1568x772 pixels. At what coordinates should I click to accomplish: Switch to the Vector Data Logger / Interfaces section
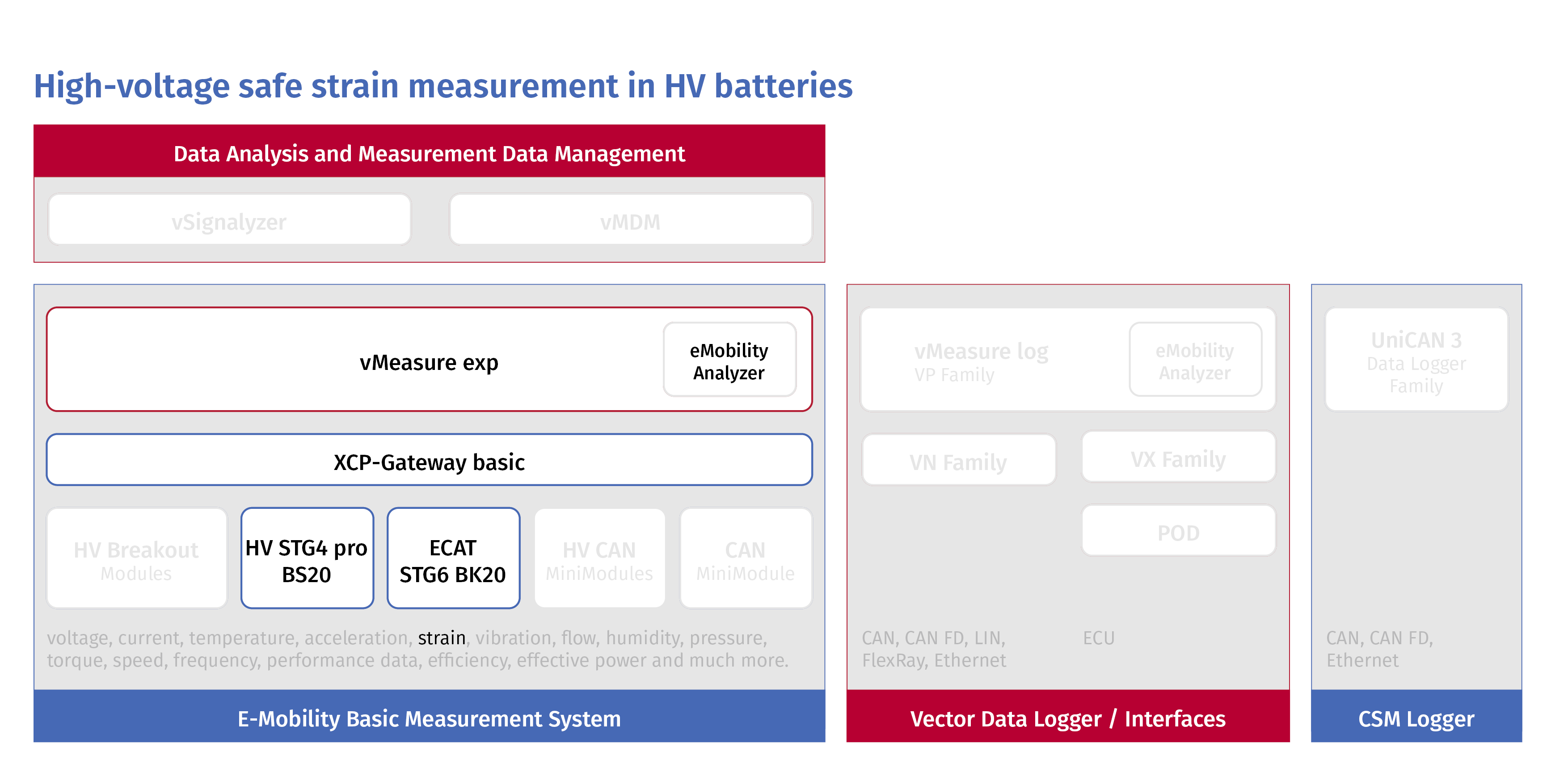click(x=1068, y=718)
